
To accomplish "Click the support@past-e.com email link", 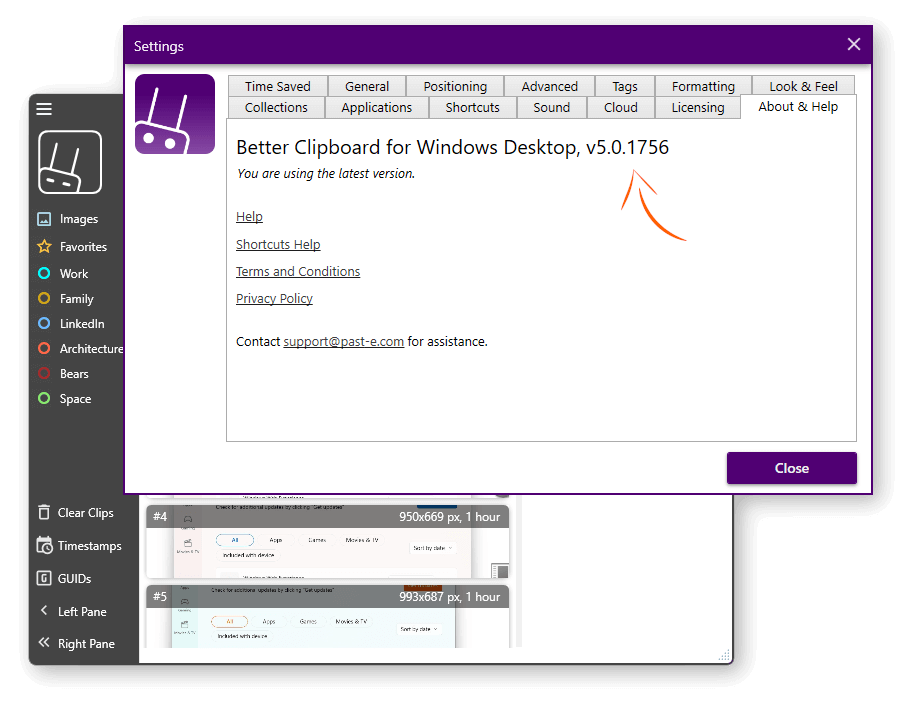I will (344, 341).
